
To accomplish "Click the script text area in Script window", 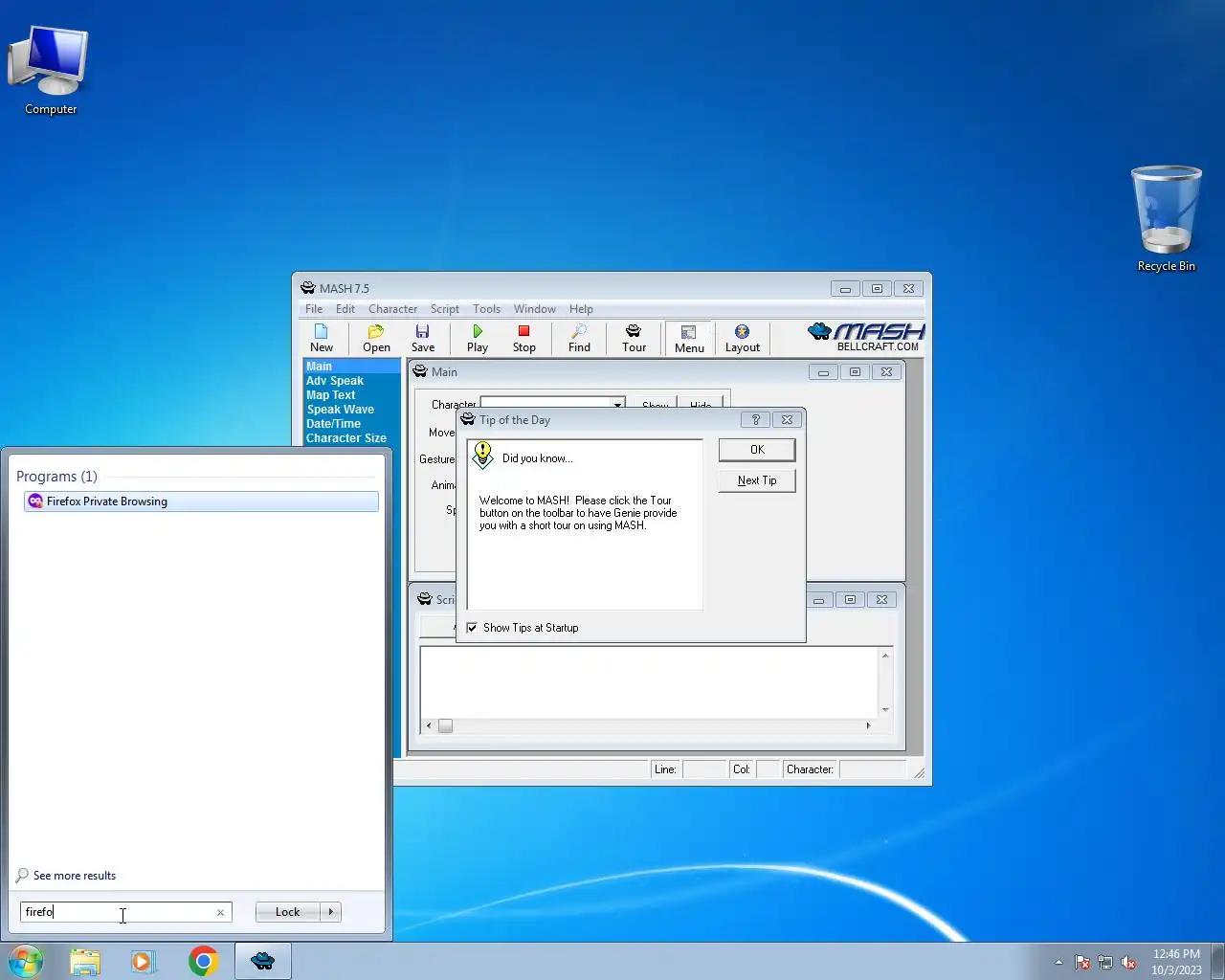I will coord(649,682).
